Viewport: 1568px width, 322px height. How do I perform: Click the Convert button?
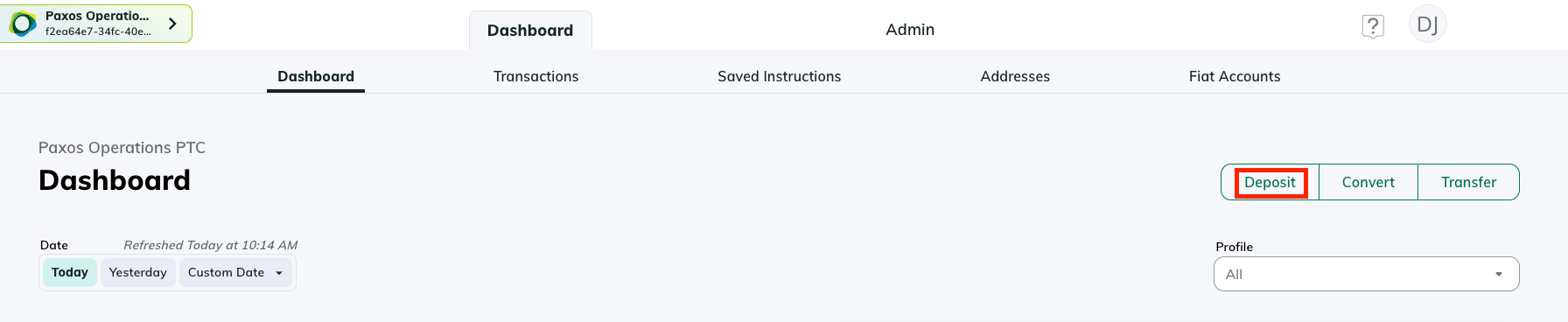point(1368,182)
